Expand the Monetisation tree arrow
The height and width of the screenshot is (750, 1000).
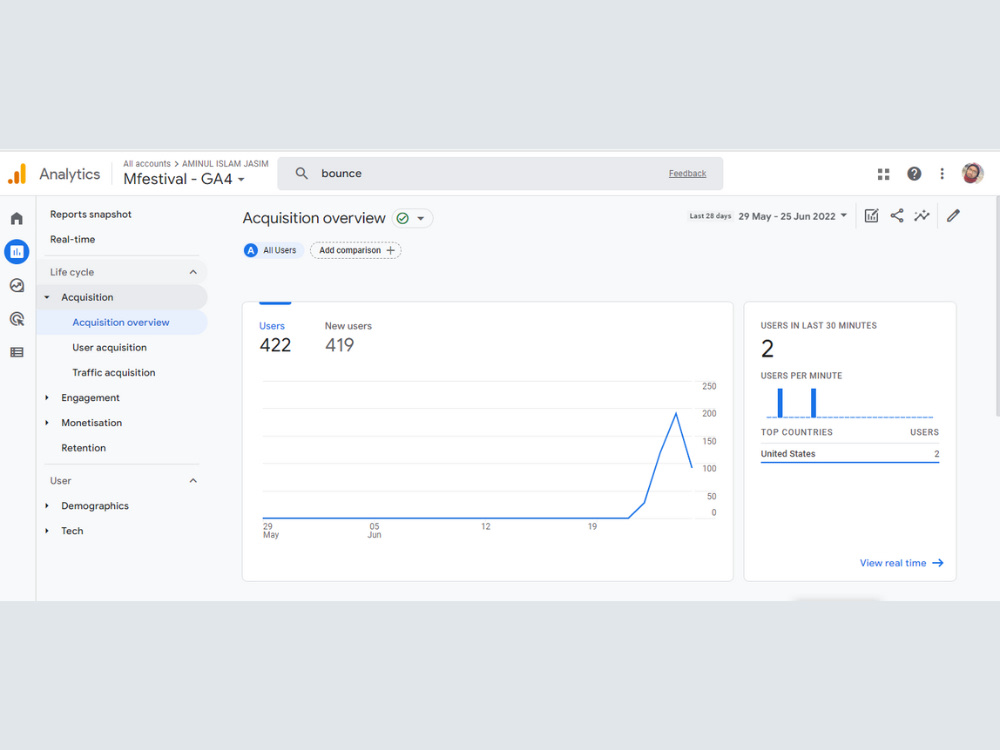[x=47, y=423]
